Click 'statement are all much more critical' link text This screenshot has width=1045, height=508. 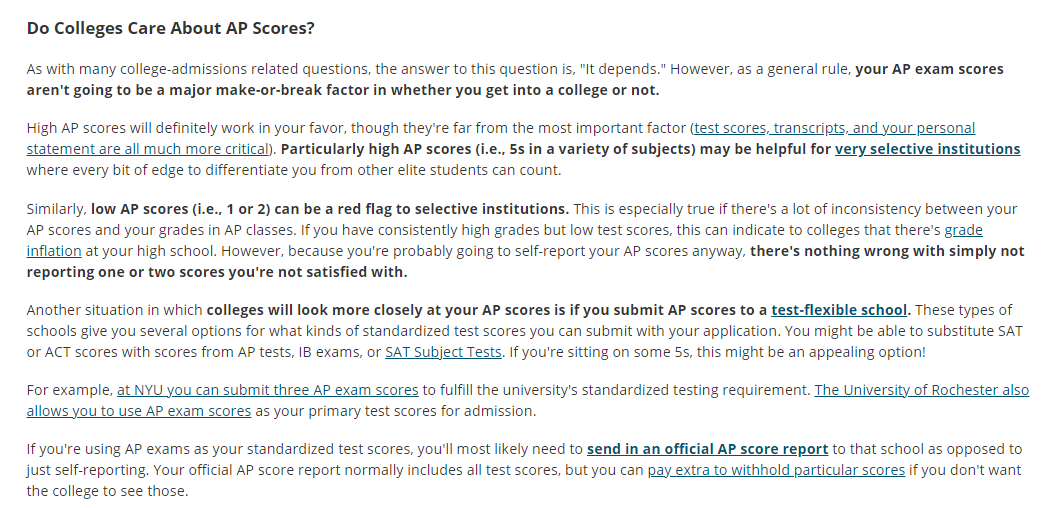147,149
